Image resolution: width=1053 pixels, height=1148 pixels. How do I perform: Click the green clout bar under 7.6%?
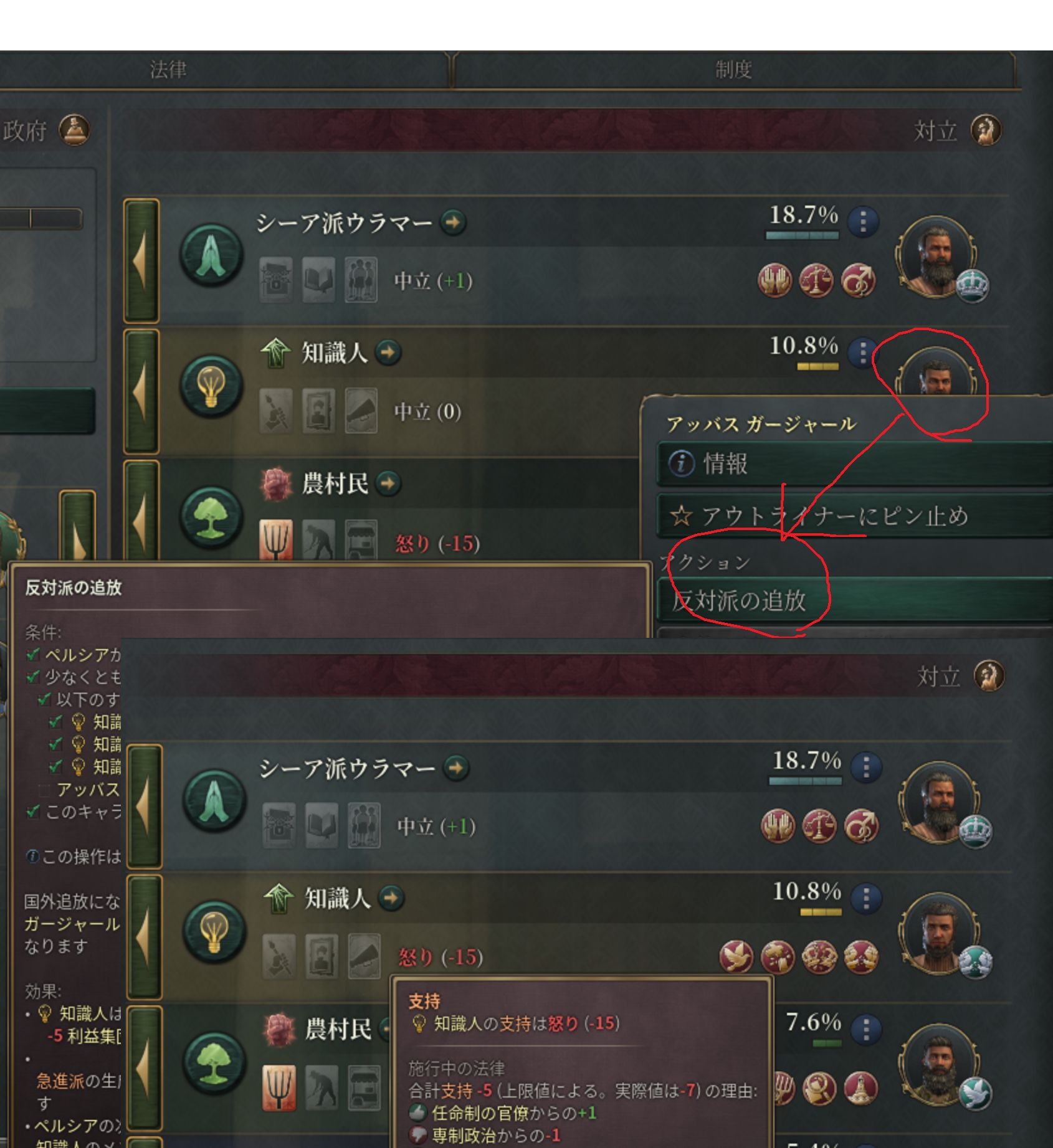click(x=827, y=1043)
